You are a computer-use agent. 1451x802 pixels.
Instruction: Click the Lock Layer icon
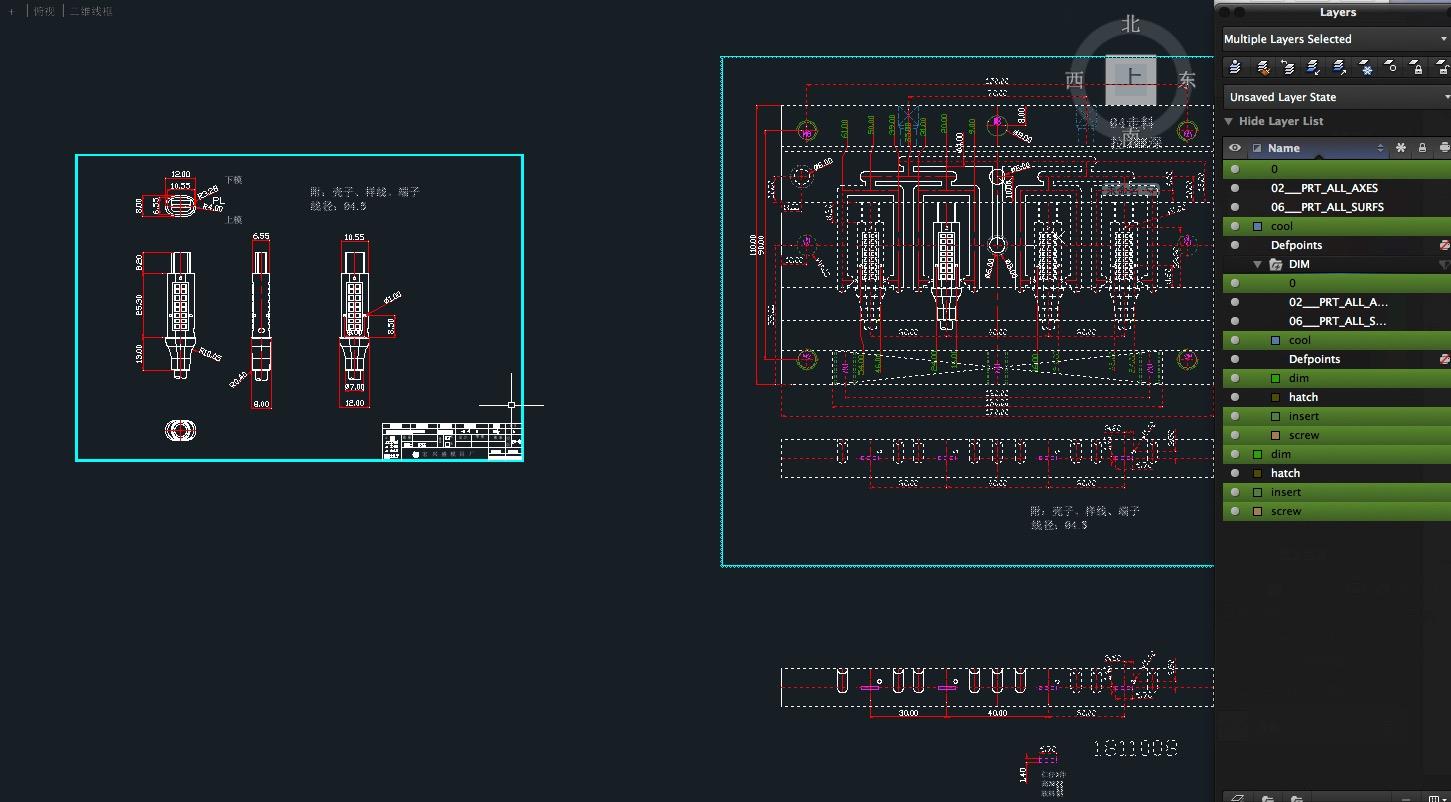[x=1416, y=67]
